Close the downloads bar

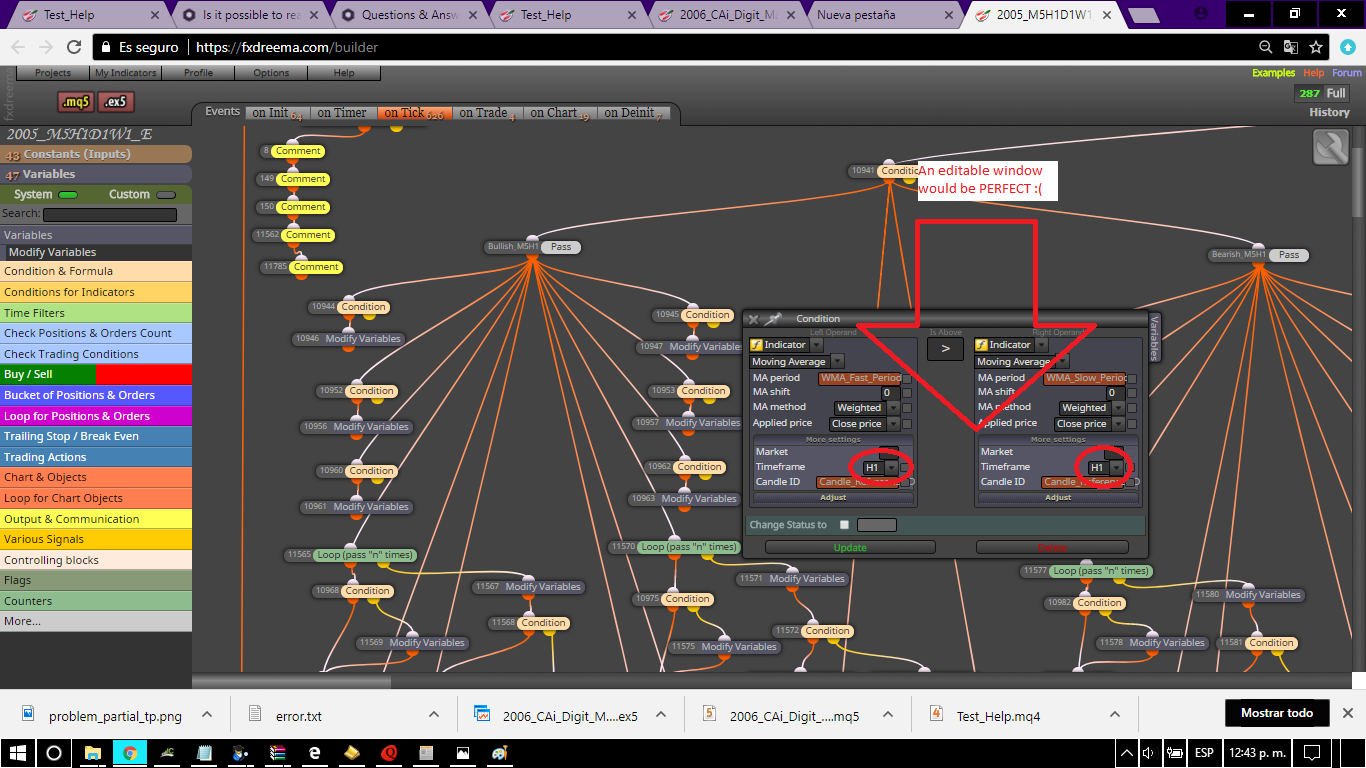coord(1349,713)
